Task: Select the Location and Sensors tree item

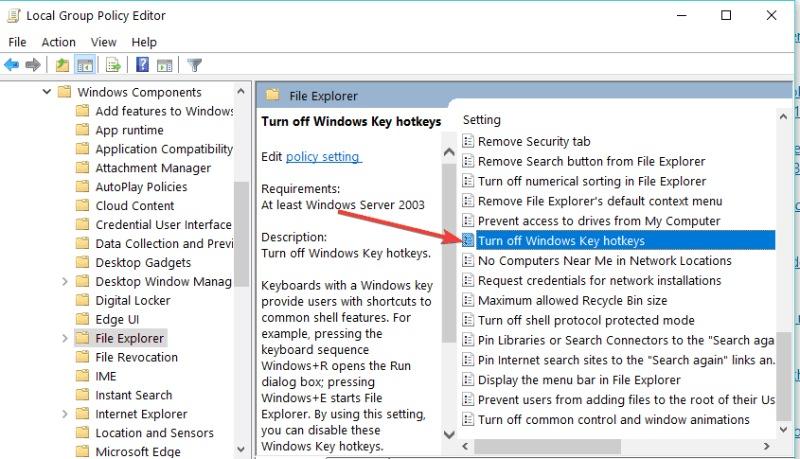Action: [x=154, y=432]
